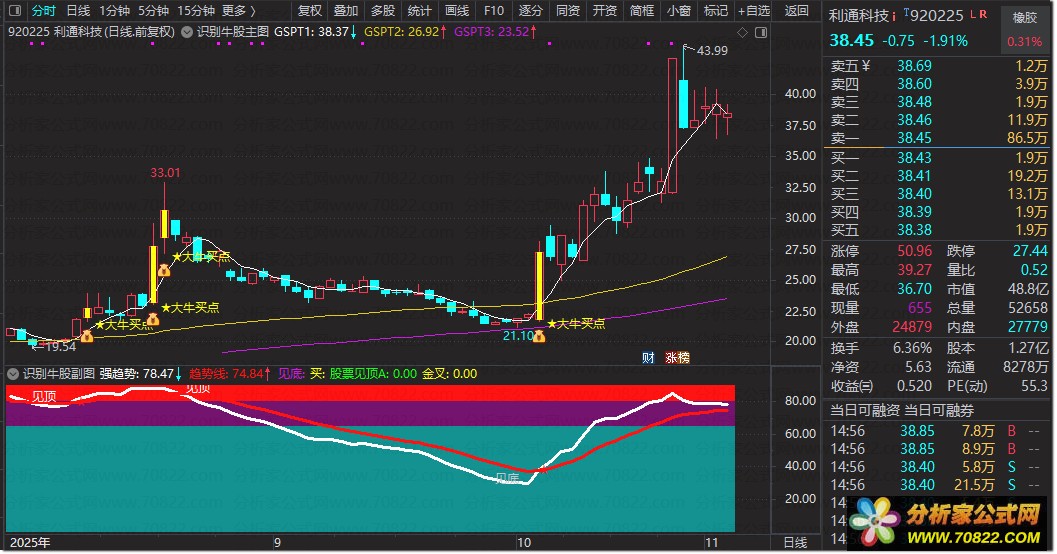Image resolution: width=1057 pixels, height=554 pixels.
Task: Expand the 识别牛股主图 indicator dropdown arrow
Action: [x=187, y=32]
